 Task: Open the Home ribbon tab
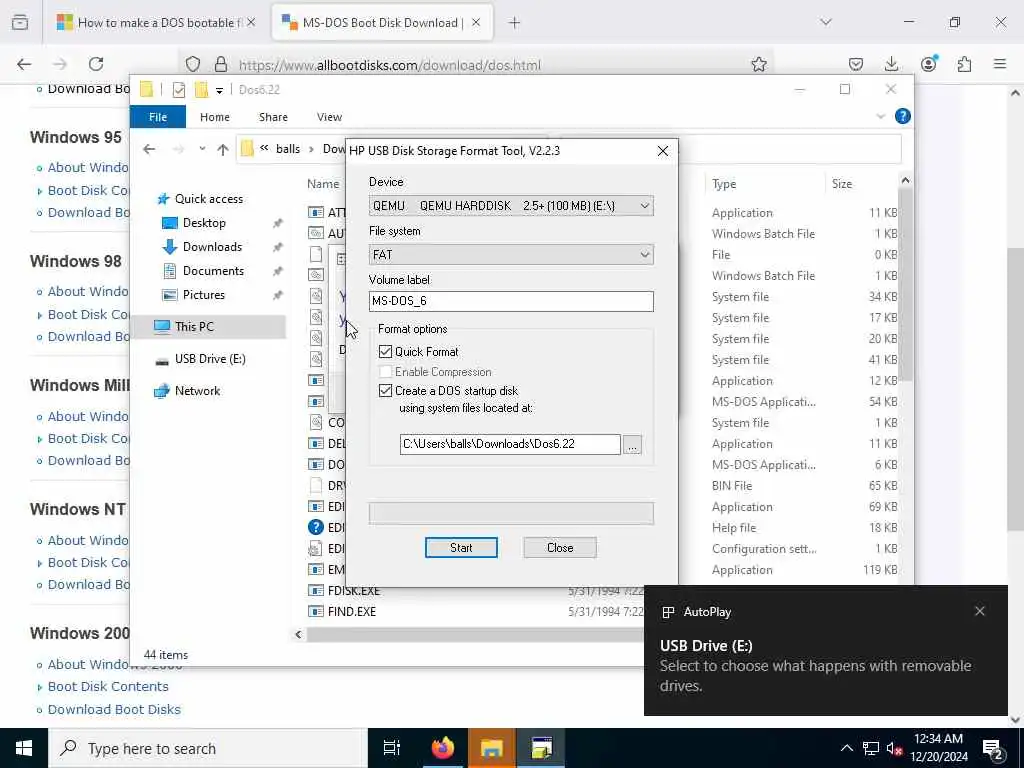215,117
